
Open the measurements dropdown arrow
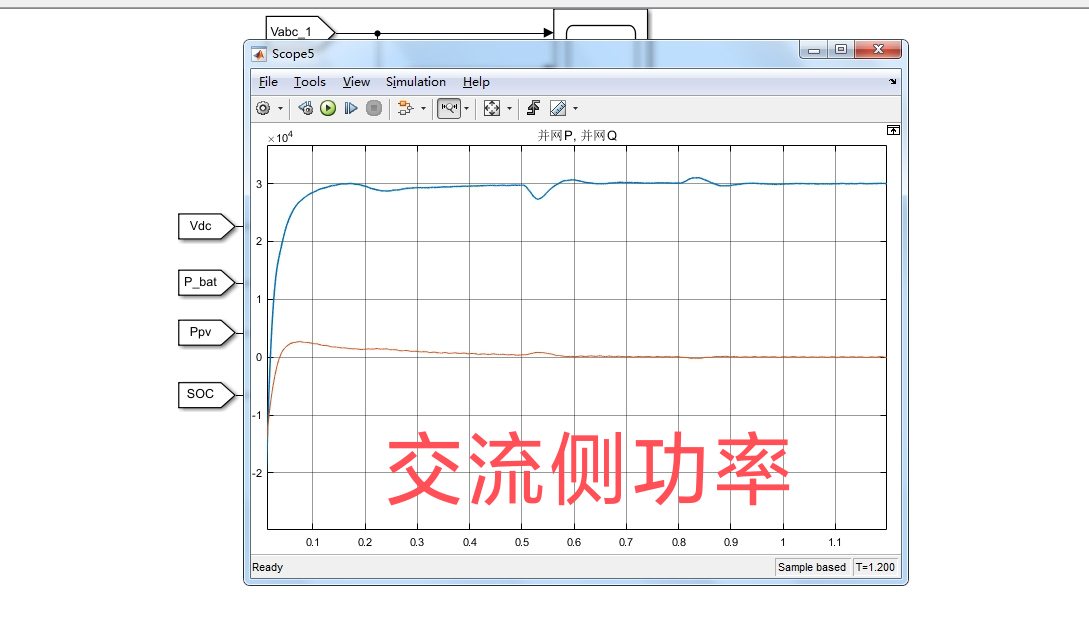click(575, 108)
